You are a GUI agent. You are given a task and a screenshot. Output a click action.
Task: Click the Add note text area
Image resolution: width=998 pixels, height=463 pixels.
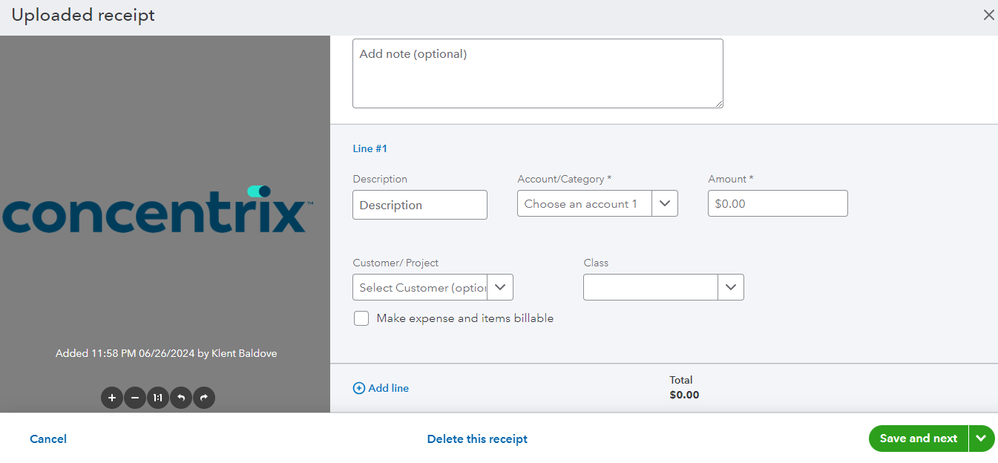(537, 73)
